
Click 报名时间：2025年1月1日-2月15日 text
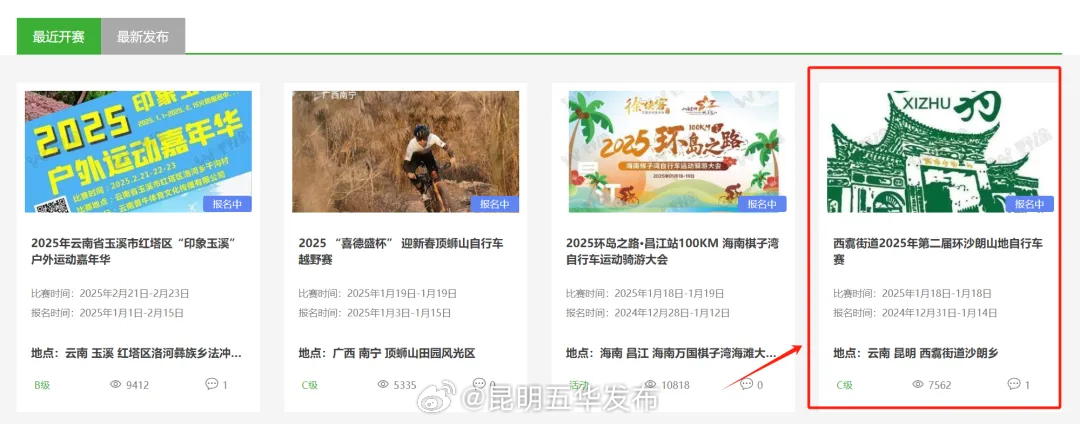[107, 312]
